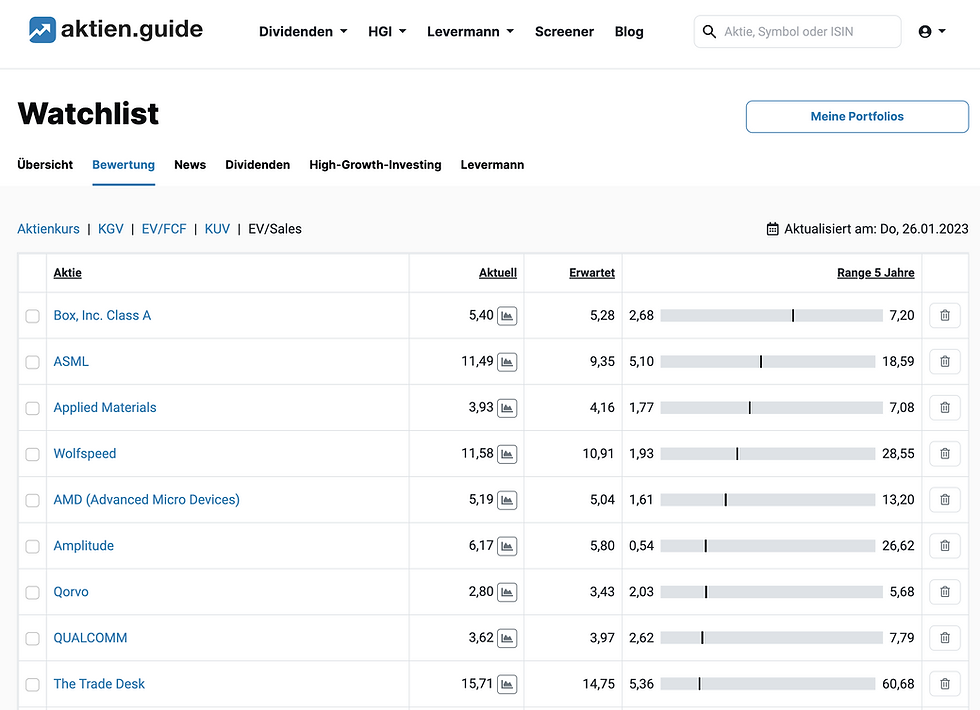Delete Applied Materials via trash icon
Viewport: 980px width, 710px height.
(945, 408)
